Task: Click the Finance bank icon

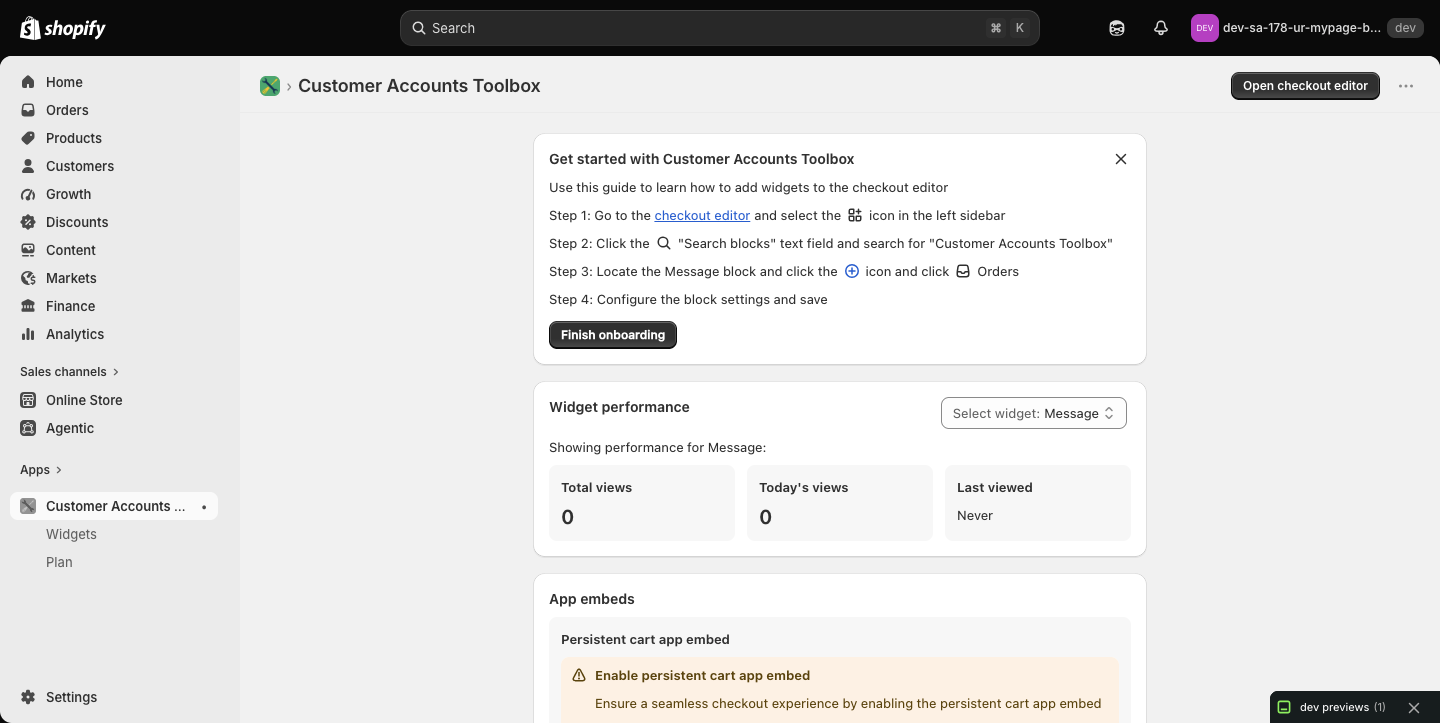Action: click(28, 306)
